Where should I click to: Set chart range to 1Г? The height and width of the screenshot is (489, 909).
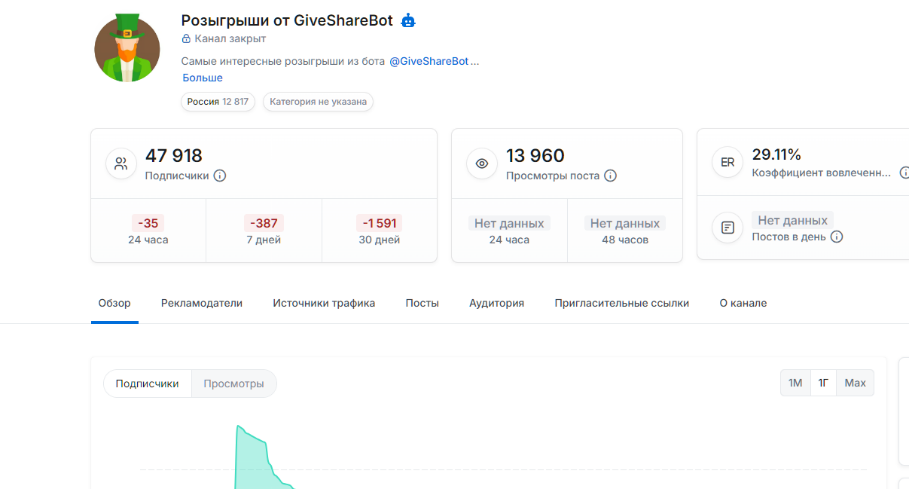pos(823,383)
